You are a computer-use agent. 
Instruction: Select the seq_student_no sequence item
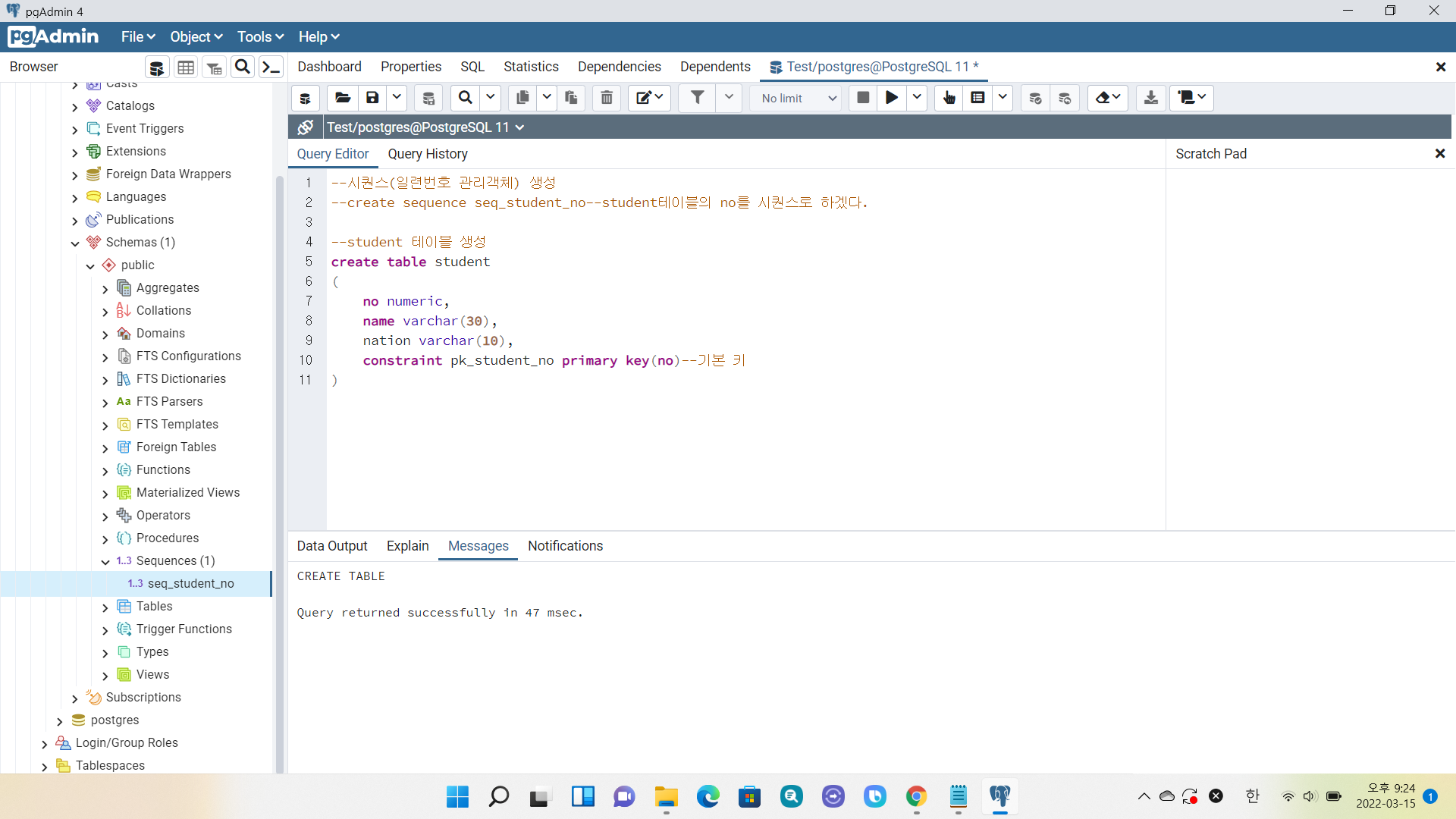pyautogui.click(x=190, y=584)
